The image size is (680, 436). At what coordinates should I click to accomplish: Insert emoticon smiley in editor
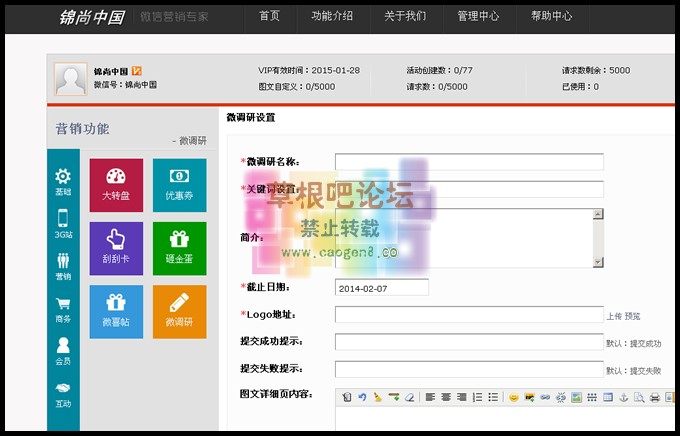[514, 397]
